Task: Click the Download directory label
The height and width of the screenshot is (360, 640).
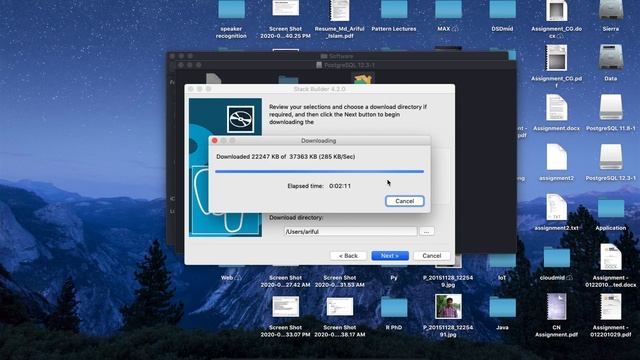Action: pyautogui.click(x=296, y=218)
